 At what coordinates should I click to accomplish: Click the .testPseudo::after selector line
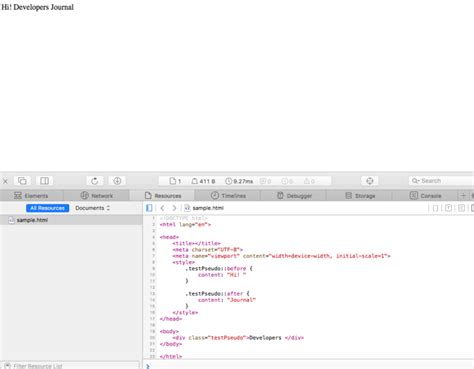217,294
